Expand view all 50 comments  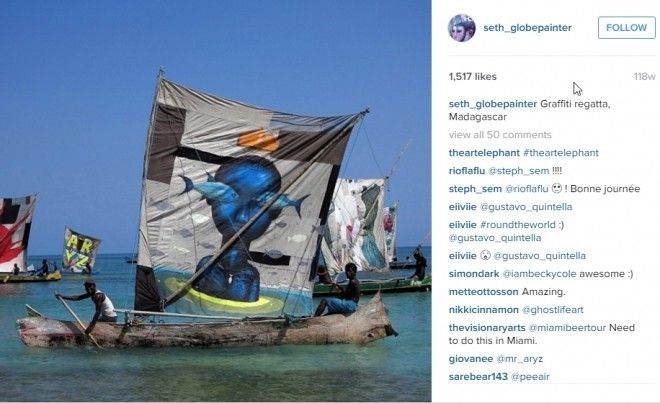point(500,135)
